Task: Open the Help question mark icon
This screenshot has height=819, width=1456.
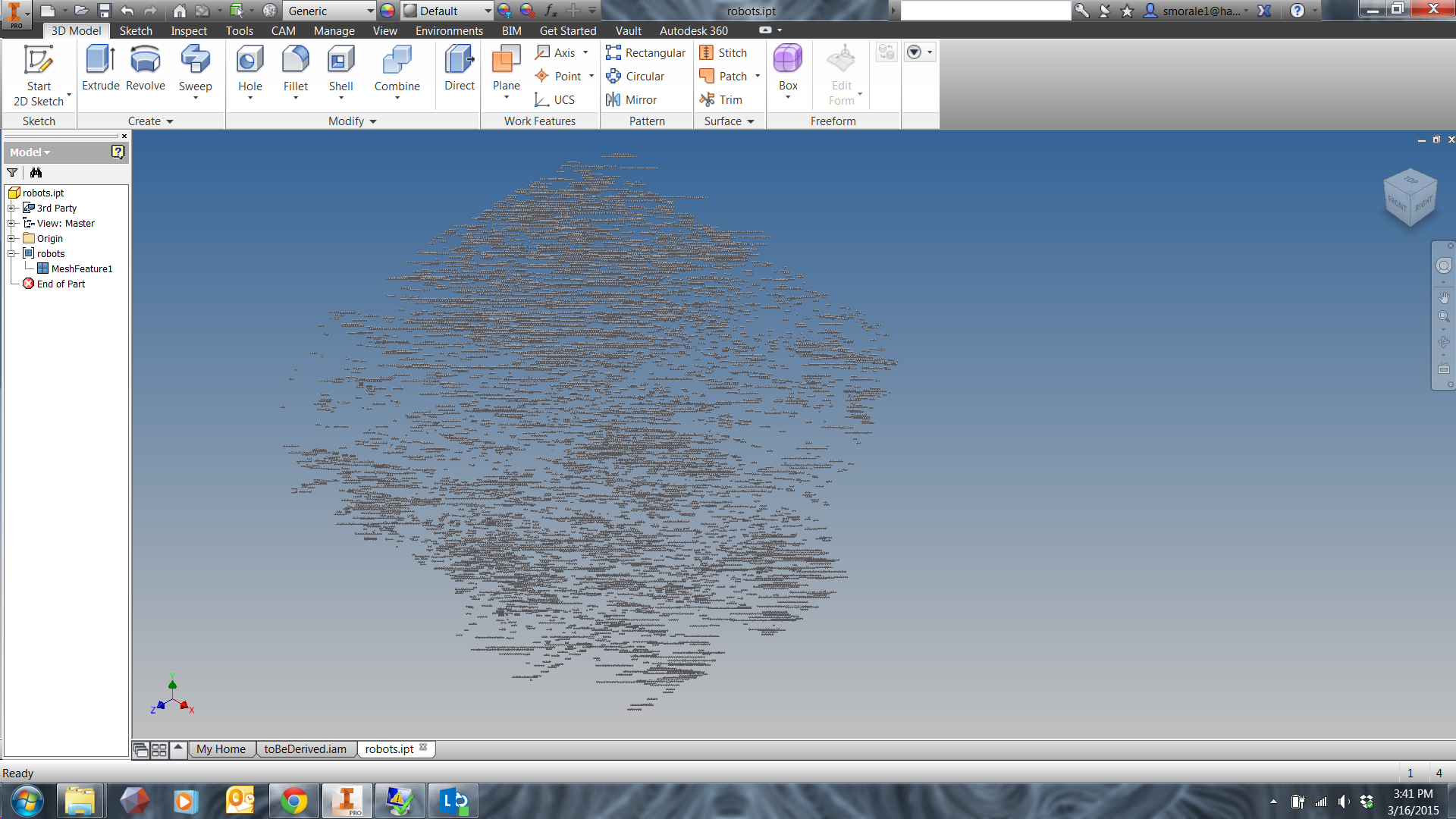Action: (1298, 11)
